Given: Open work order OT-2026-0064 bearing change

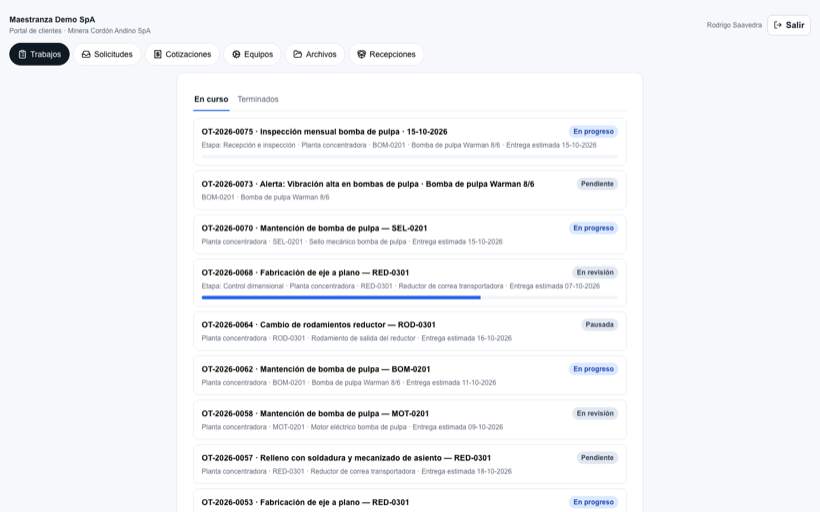Looking at the screenshot, I should tap(318, 325).
